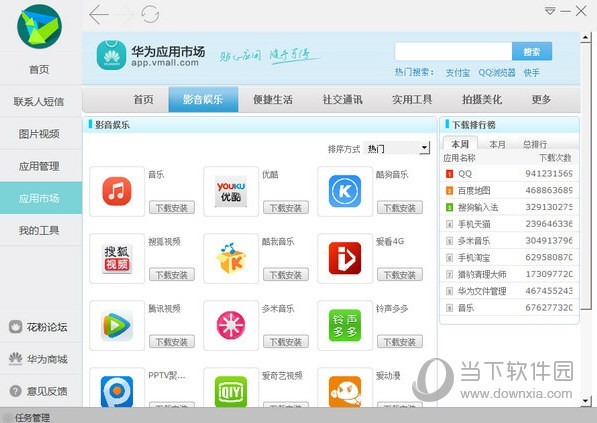Click the 华为商城 Huawei logo icon
Viewport: 597px width, 423px height.
coord(16,359)
